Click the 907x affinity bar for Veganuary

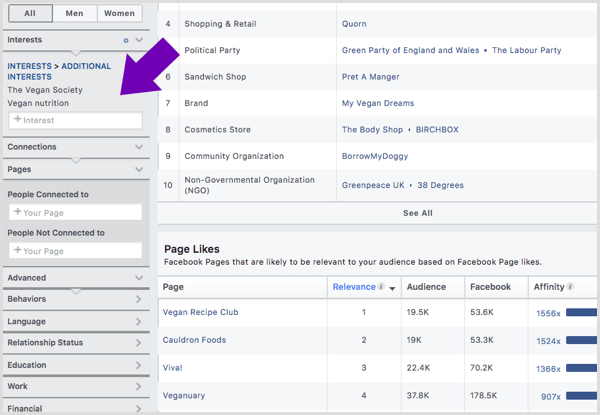581,395
